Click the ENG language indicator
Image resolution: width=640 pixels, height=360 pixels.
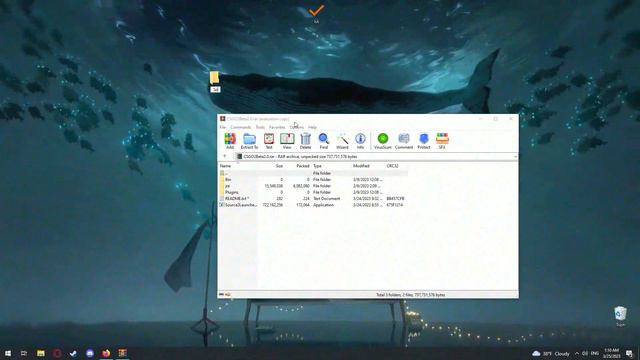(595, 353)
